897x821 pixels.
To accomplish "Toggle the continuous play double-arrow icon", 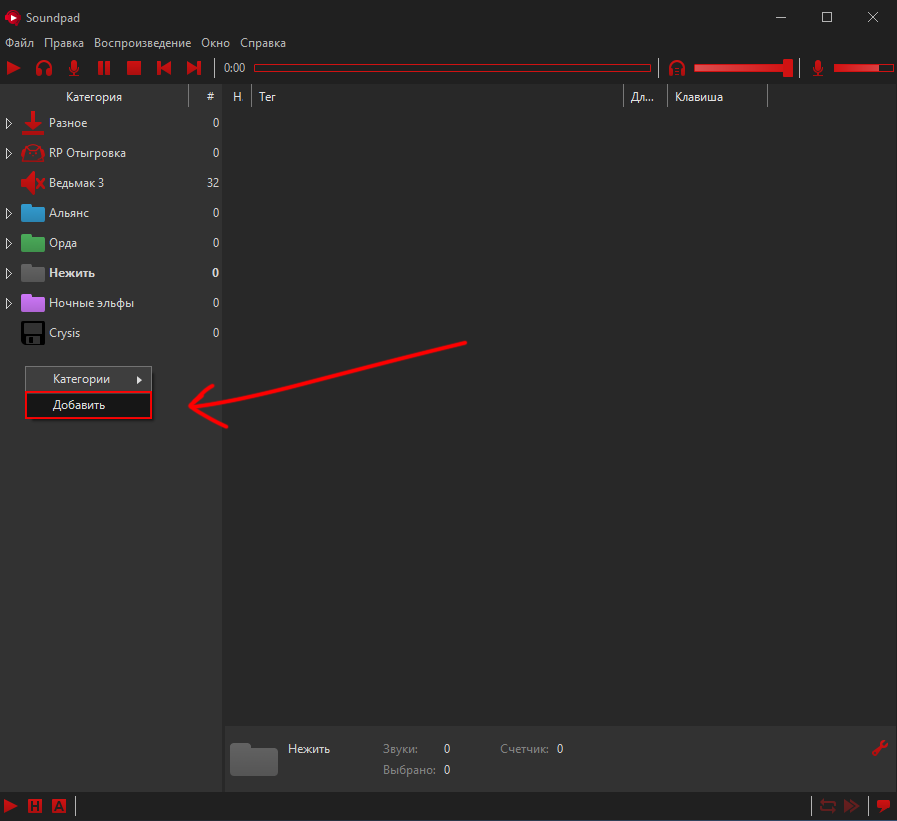I will pos(852,806).
